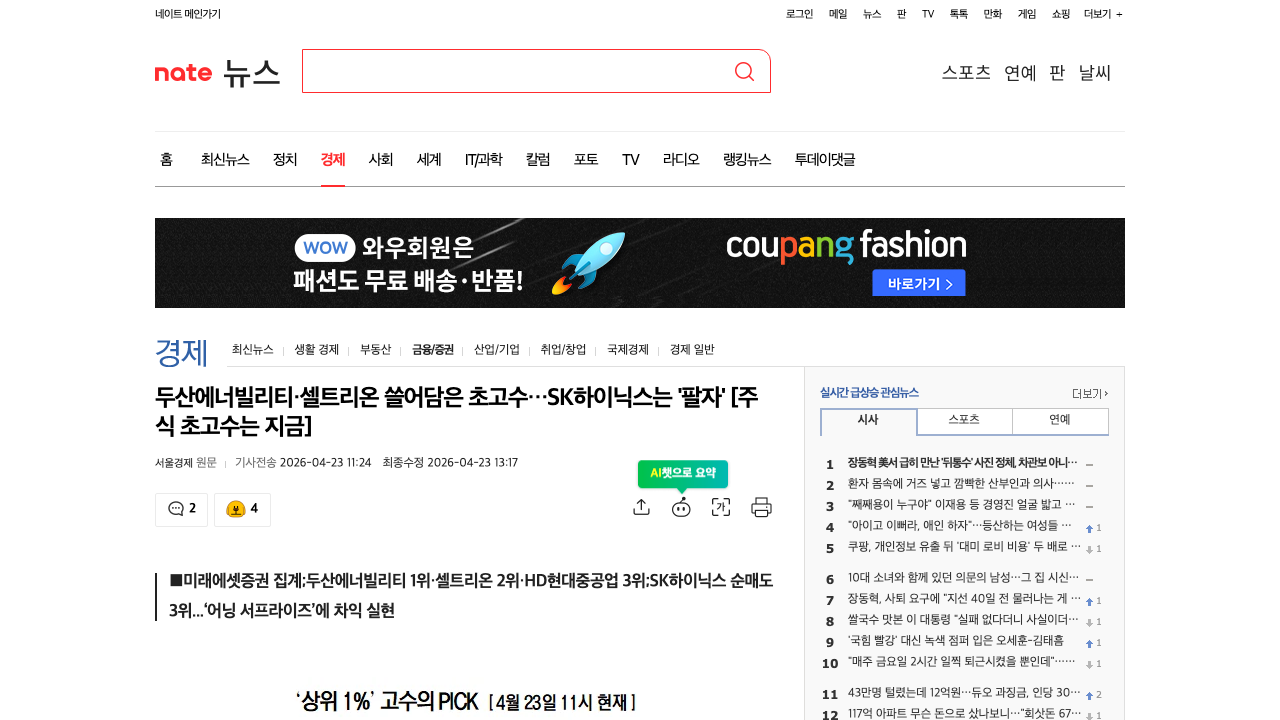Open the 투데이댓글 section
Screen dimensions: 1280x720
pyautogui.click(x=825, y=159)
